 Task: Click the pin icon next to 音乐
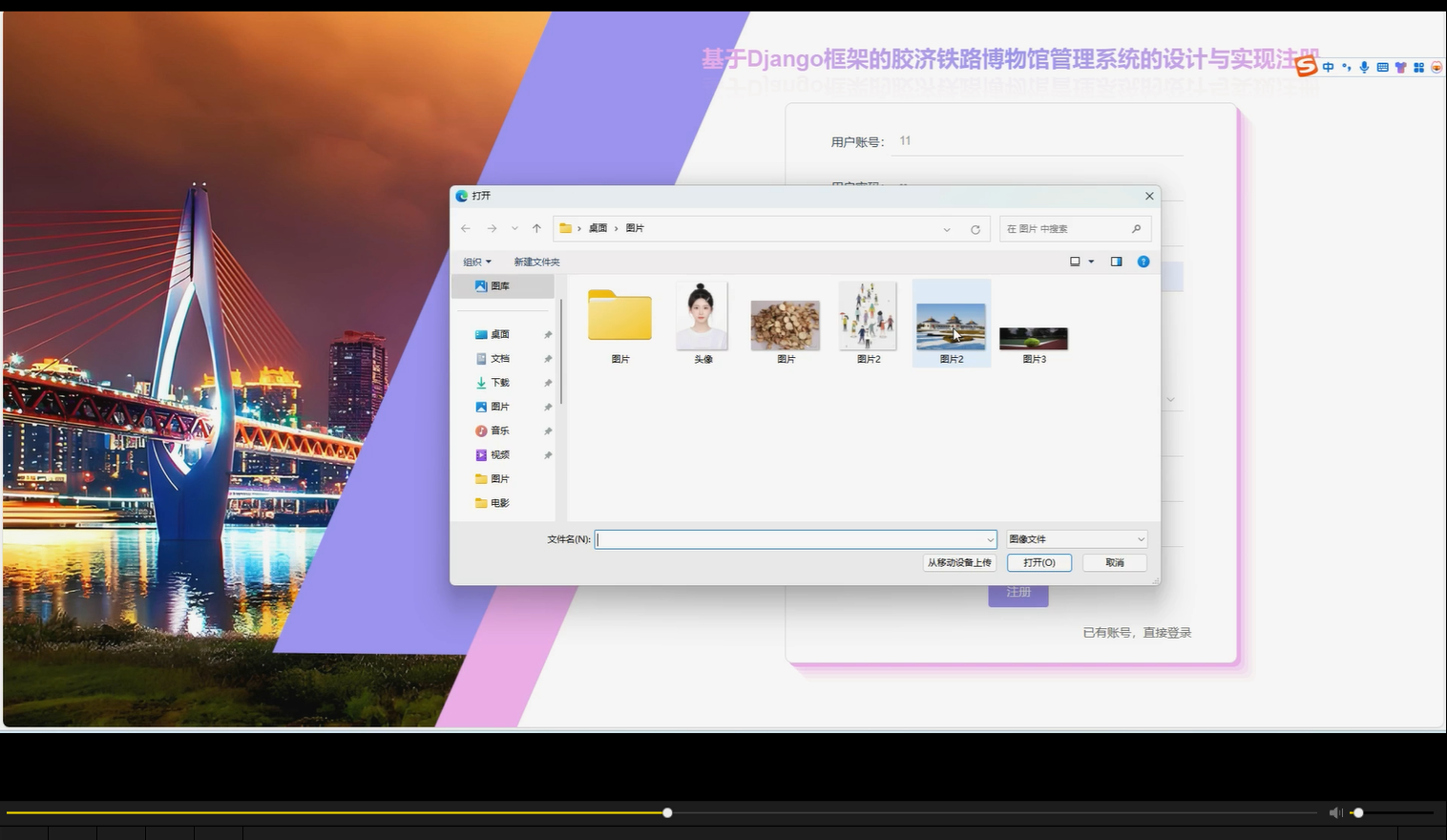548,431
